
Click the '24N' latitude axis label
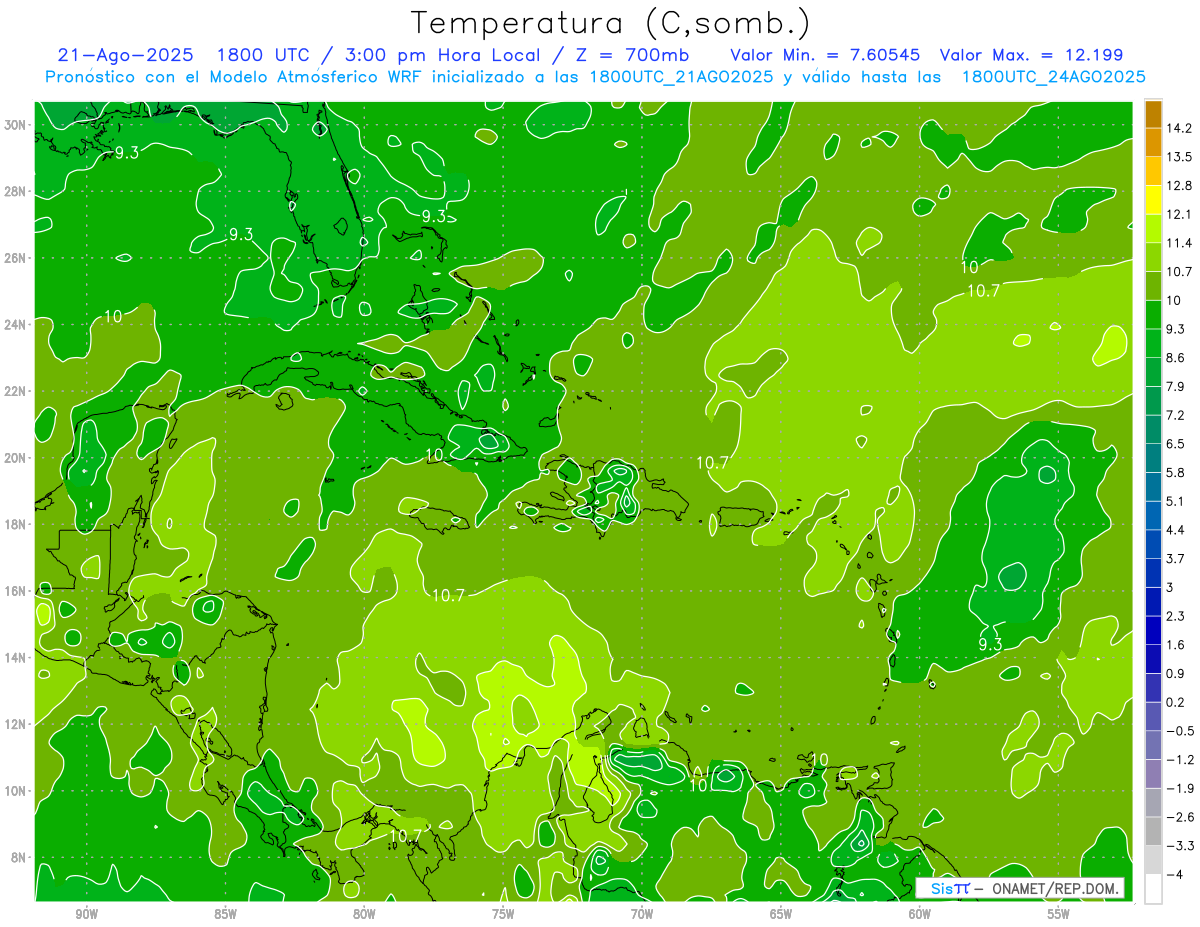click(x=17, y=325)
